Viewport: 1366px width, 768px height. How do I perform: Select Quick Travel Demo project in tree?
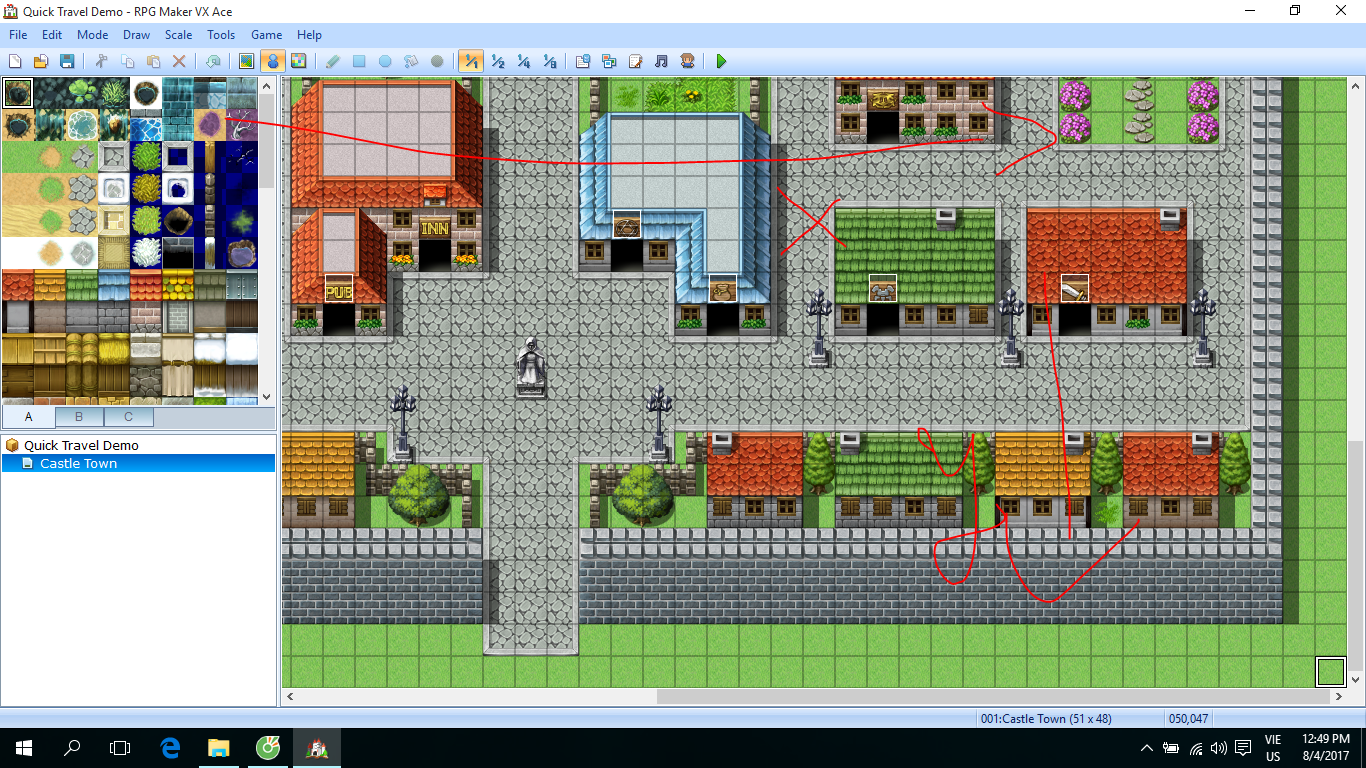(81, 445)
